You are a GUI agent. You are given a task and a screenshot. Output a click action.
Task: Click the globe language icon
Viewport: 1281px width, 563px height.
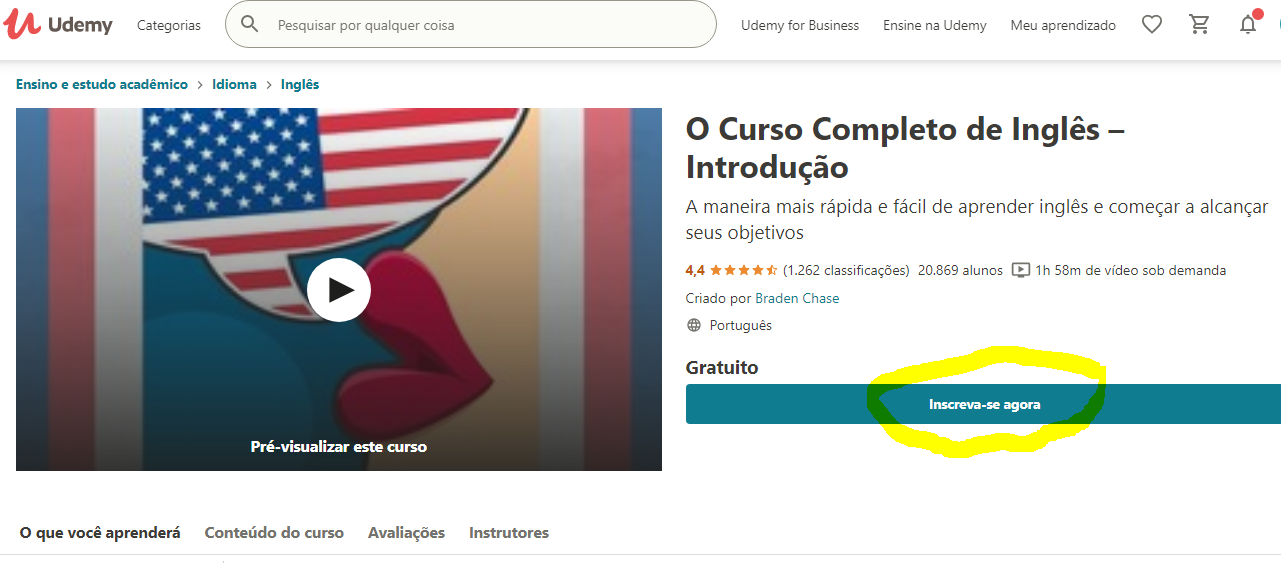pyautogui.click(x=694, y=325)
